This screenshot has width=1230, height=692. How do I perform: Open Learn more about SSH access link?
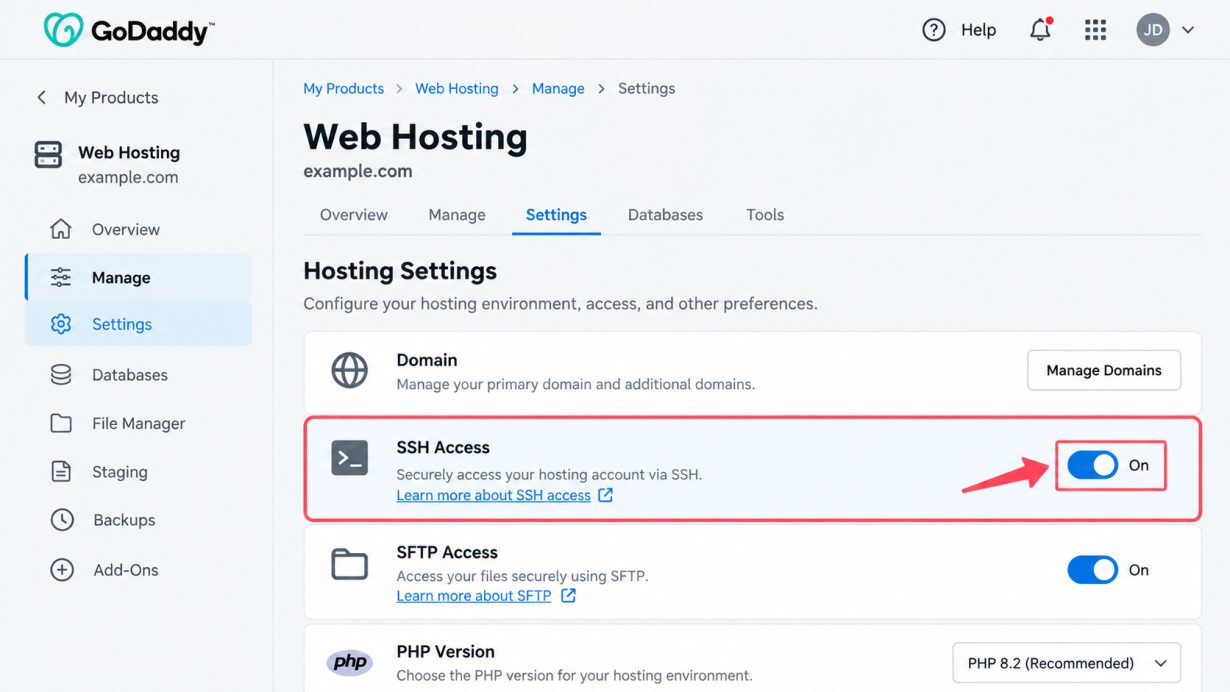click(x=493, y=495)
